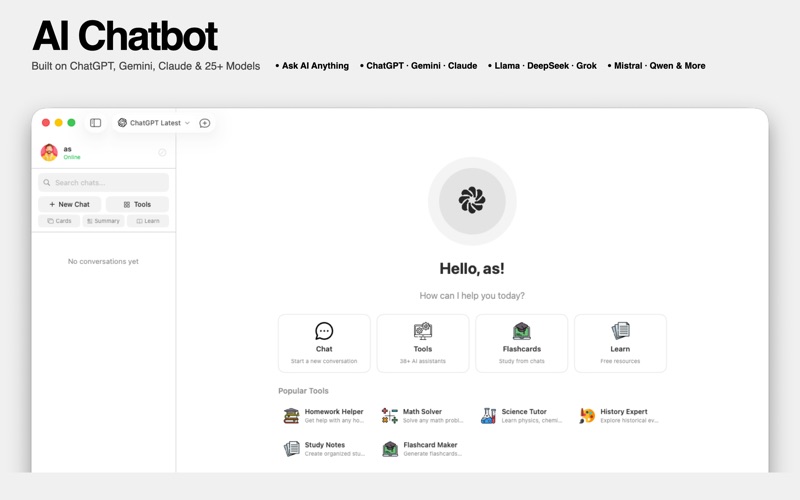Viewport: 800px width, 500px height.
Task: Click the Math Solver symbols icon
Action: [x=390, y=415]
